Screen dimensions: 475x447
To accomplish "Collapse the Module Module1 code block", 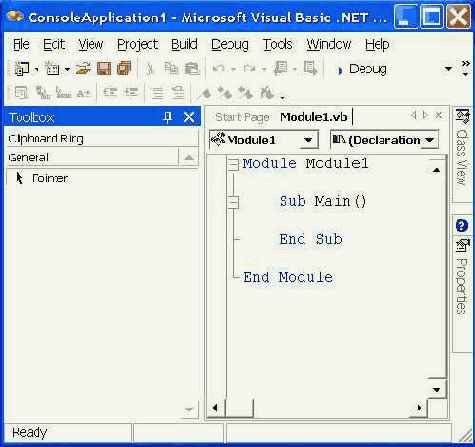I will pyautogui.click(x=234, y=164).
